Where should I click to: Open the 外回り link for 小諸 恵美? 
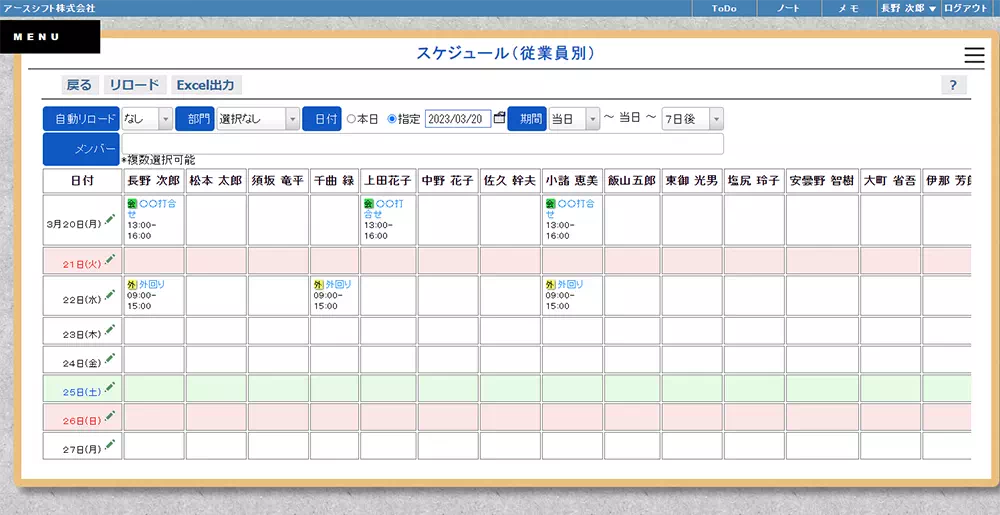tap(571, 284)
